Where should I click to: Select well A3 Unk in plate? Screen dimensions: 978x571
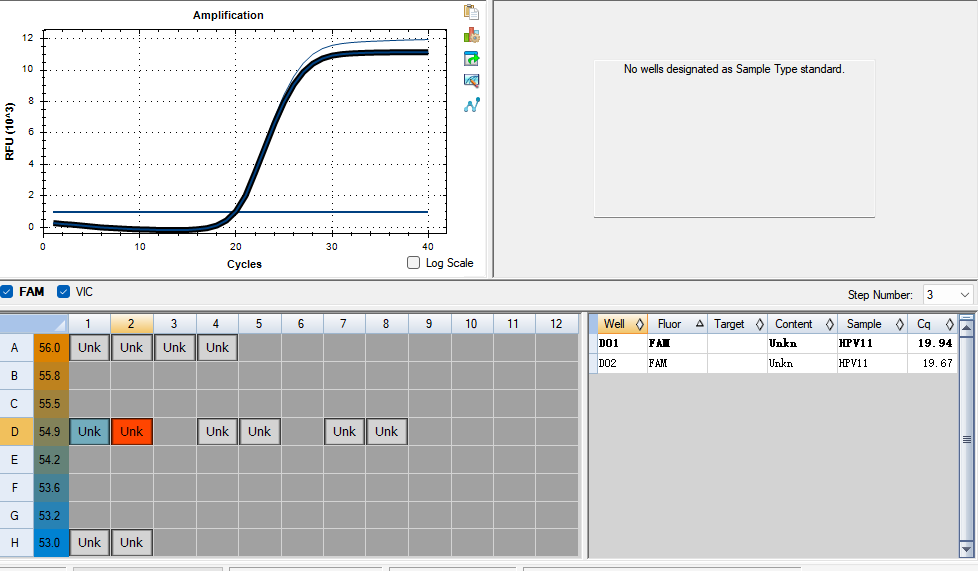[x=174, y=348]
